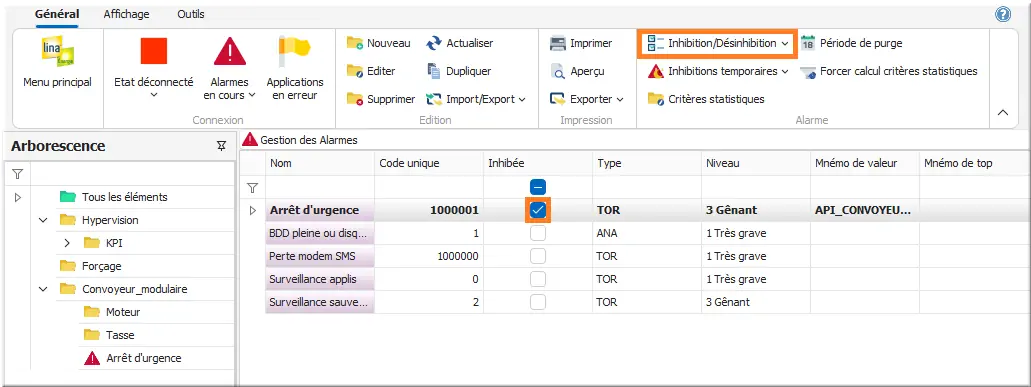Select the API_CONVOYEU... value cell
Image resolution: width=1031 pixels, height=387 pixels.
[865, 210]
